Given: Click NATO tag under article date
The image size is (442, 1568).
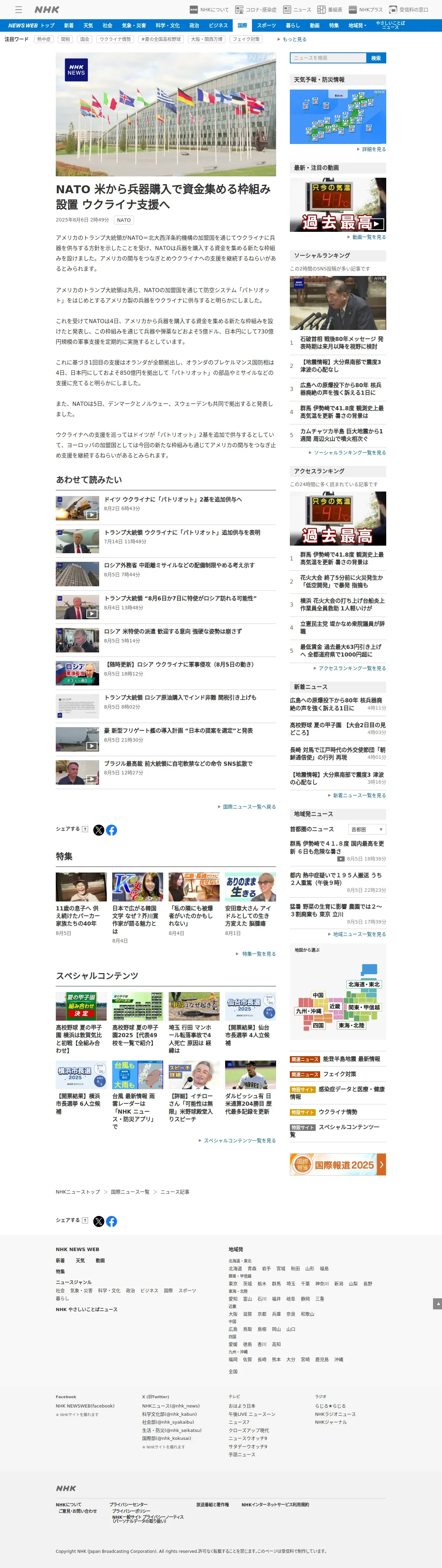Looking at the screenshot, I should pos(124,220).
